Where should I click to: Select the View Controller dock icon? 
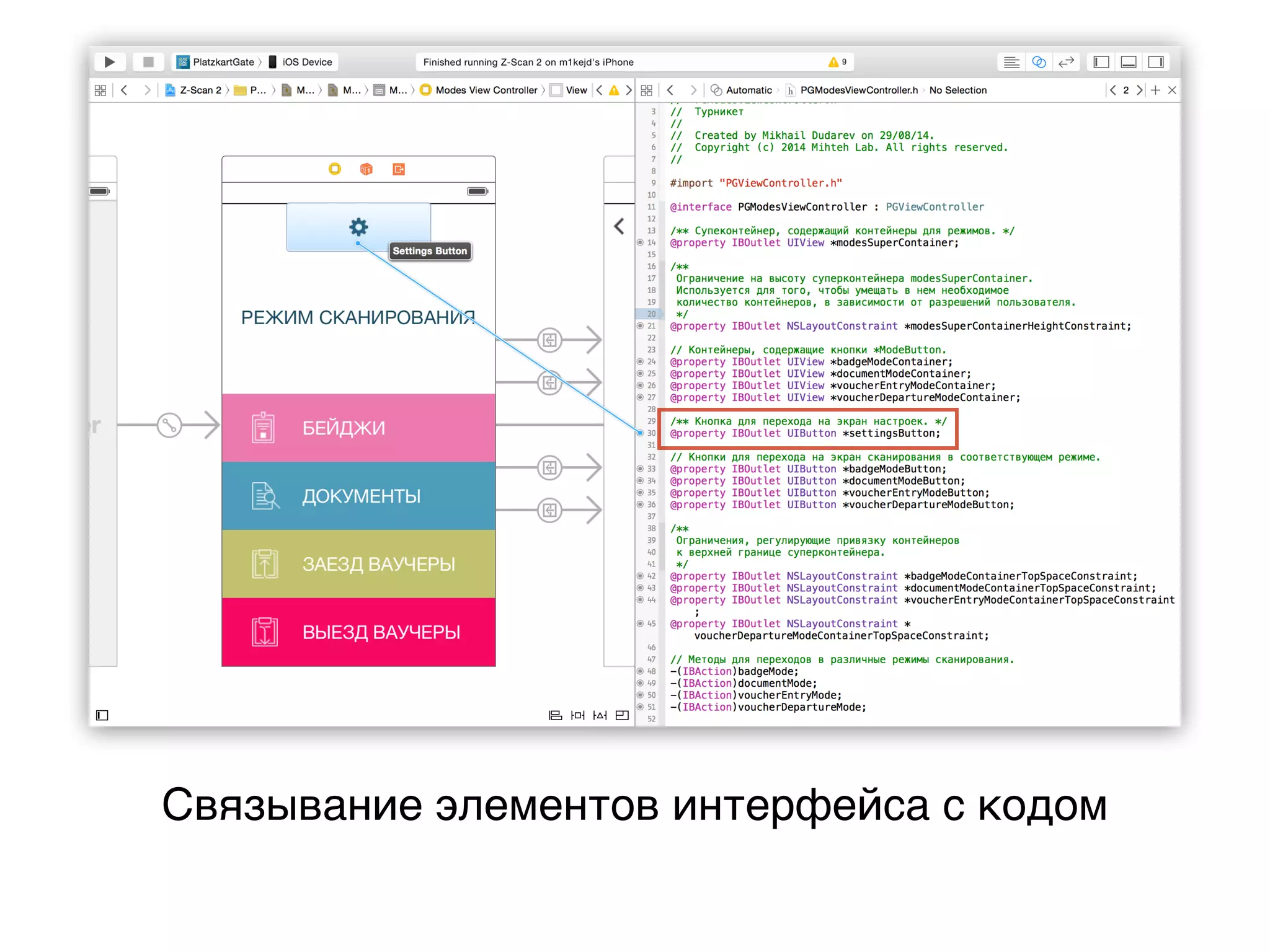[335, 169]
